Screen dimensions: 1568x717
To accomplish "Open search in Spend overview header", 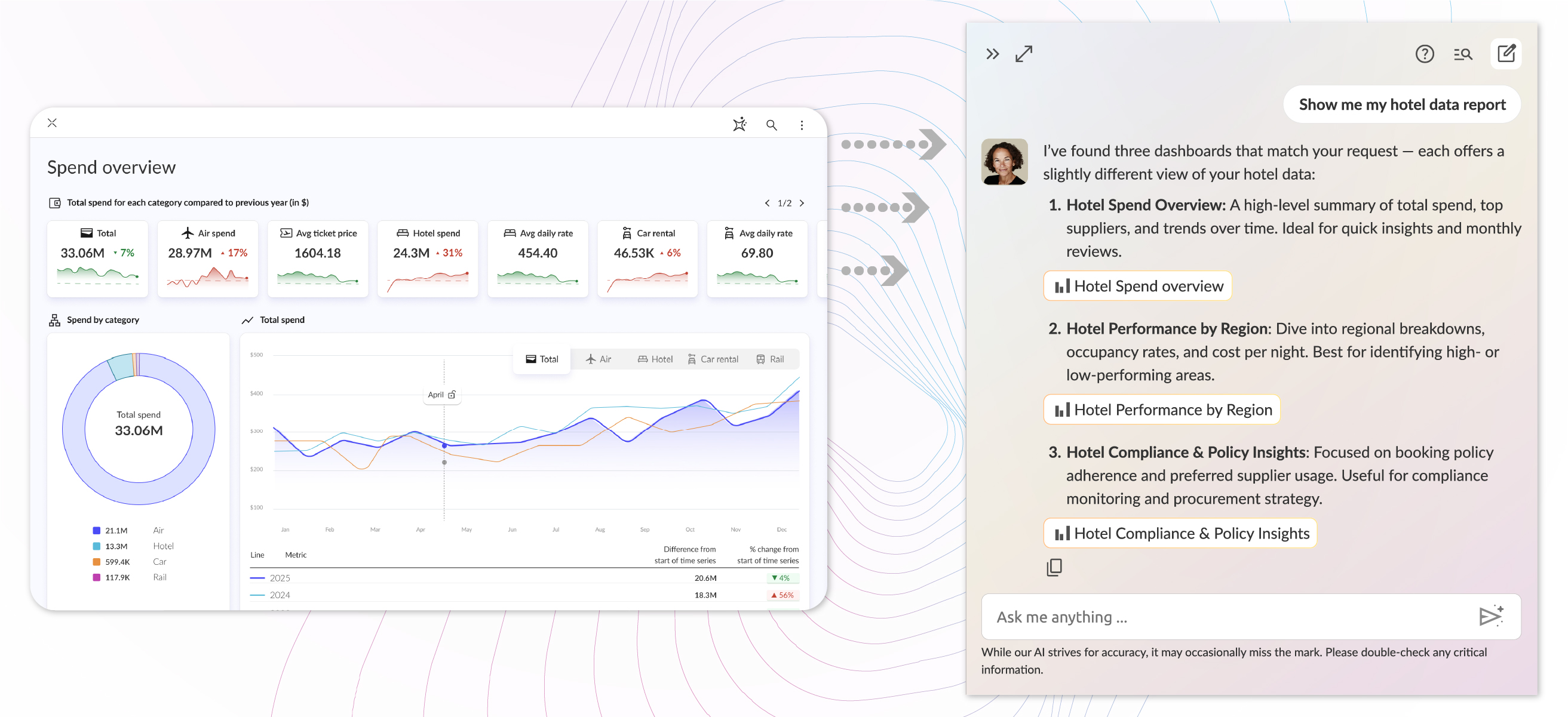I will 771,125.
